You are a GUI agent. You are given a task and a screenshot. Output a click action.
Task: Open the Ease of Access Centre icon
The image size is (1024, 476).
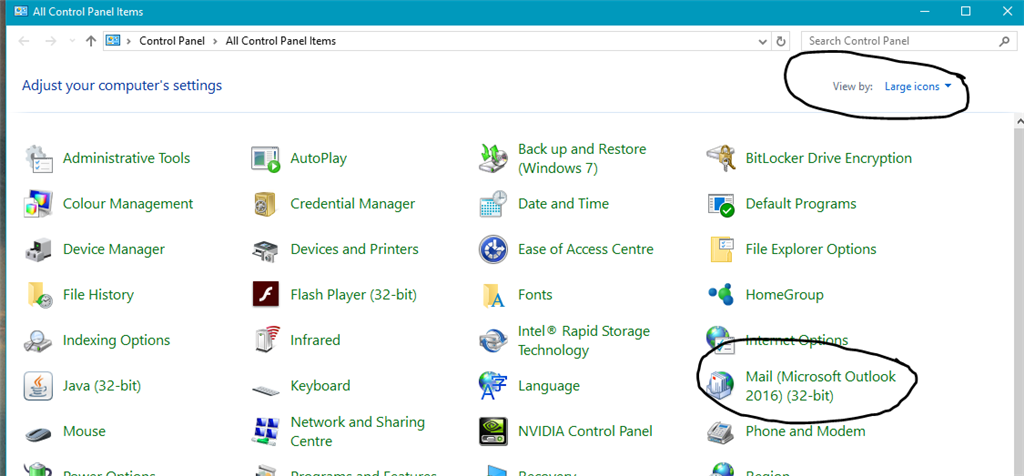pyautogui.click(x=493, y=249)
